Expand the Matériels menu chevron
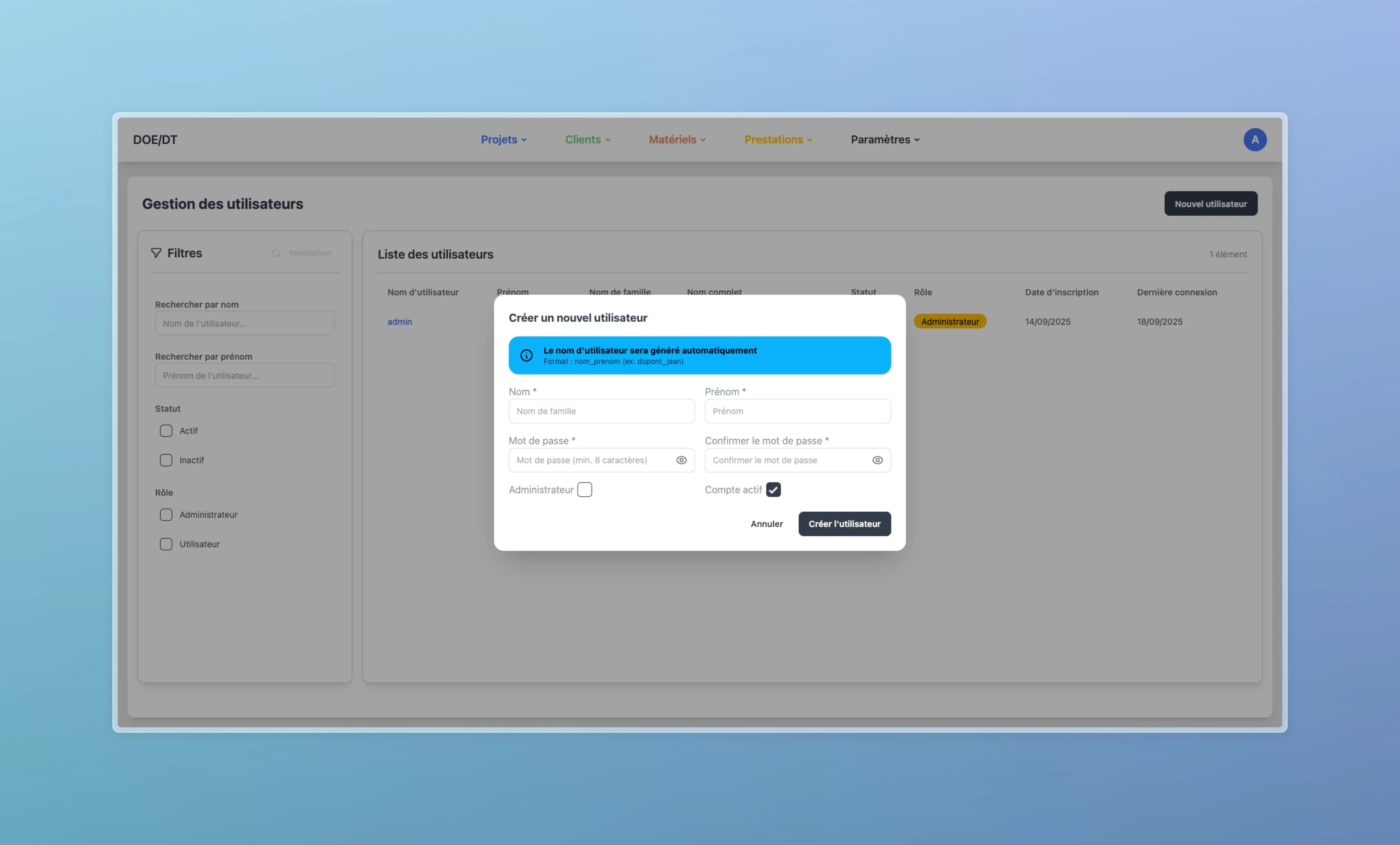This screenshot has width=1400, height=845. tap(703, 140)
